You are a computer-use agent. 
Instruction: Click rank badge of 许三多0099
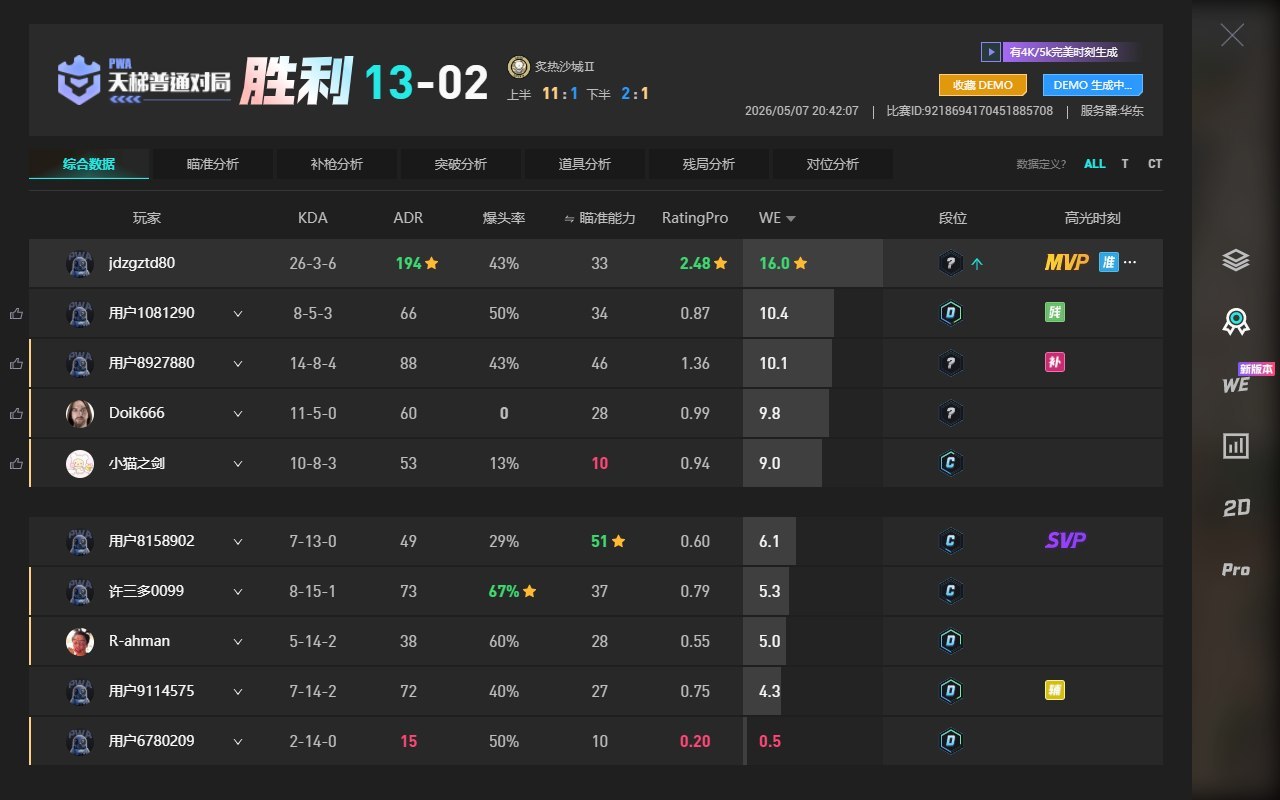pyautogui.click(x=950, y=591)
